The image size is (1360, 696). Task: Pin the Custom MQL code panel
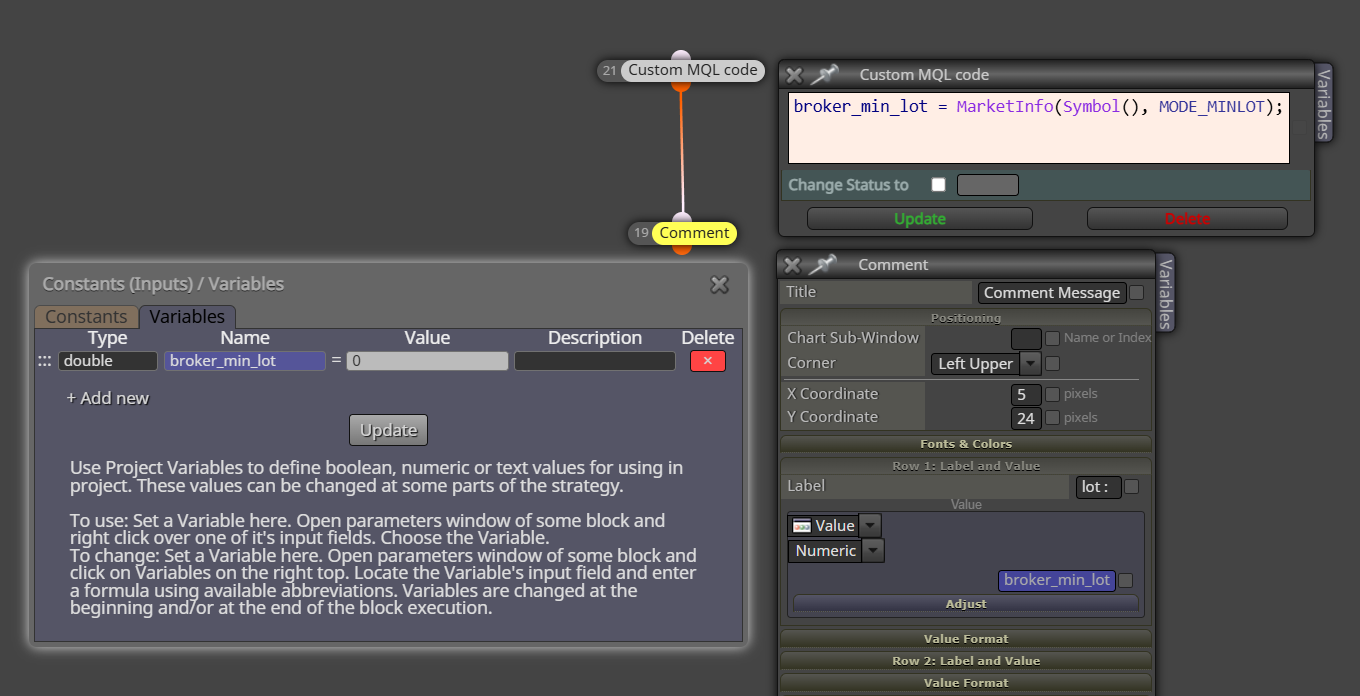tap(824, 75)
